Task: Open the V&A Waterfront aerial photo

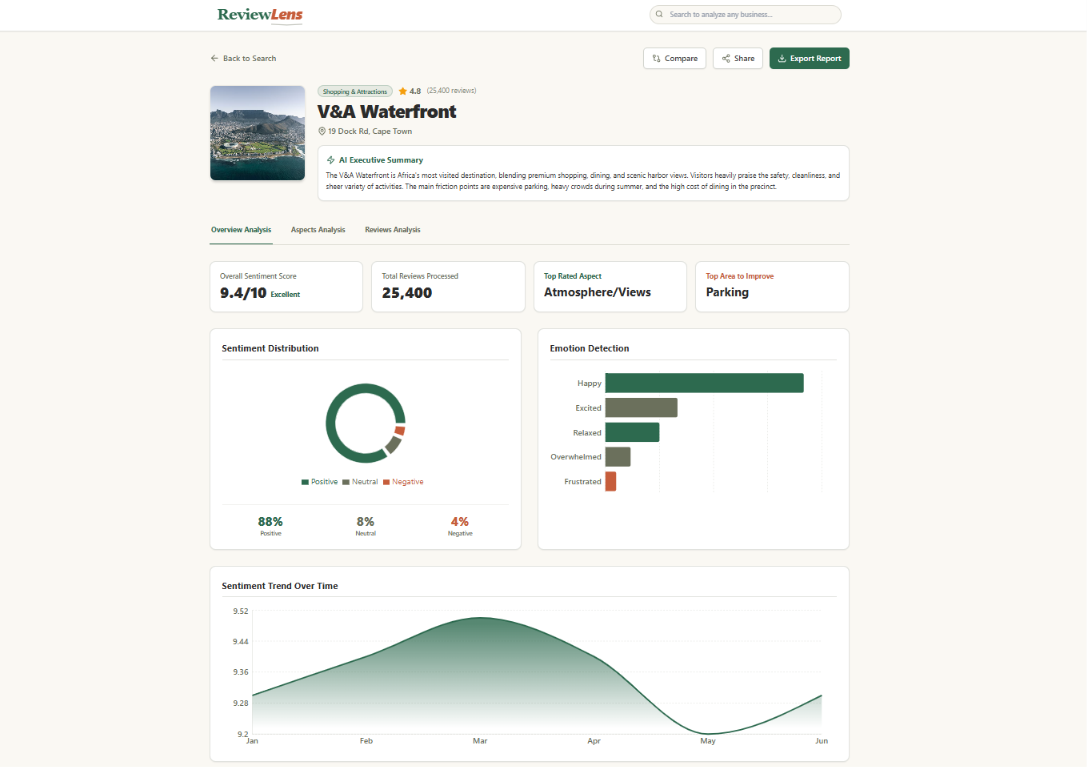Action: pos(257,133)
